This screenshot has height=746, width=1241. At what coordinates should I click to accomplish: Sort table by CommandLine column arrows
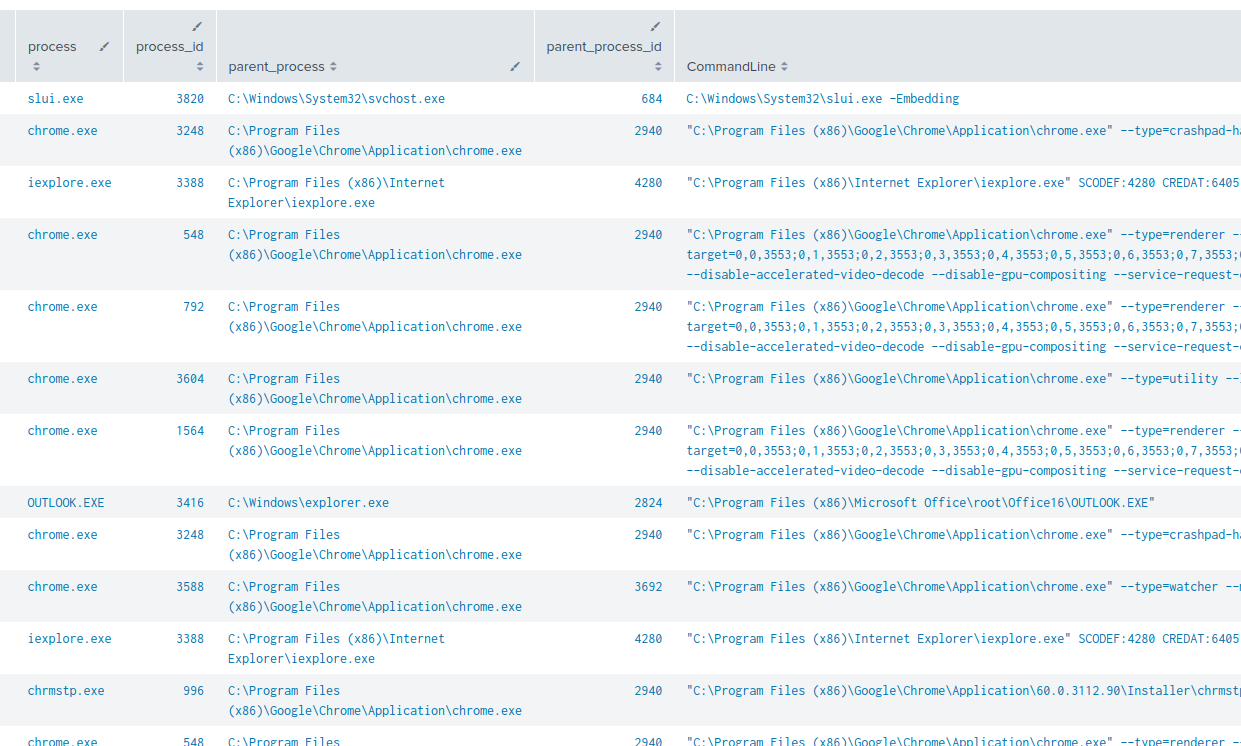click(x=784, y=67)
